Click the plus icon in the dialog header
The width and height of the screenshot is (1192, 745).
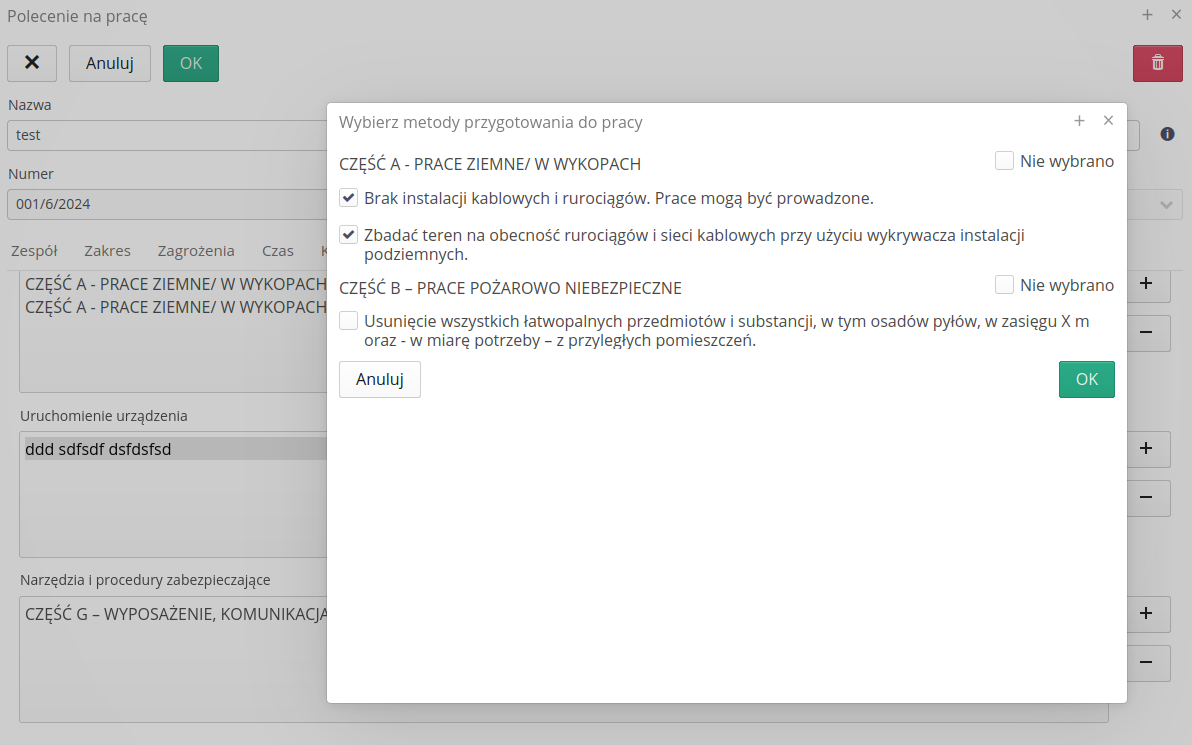1079,121
